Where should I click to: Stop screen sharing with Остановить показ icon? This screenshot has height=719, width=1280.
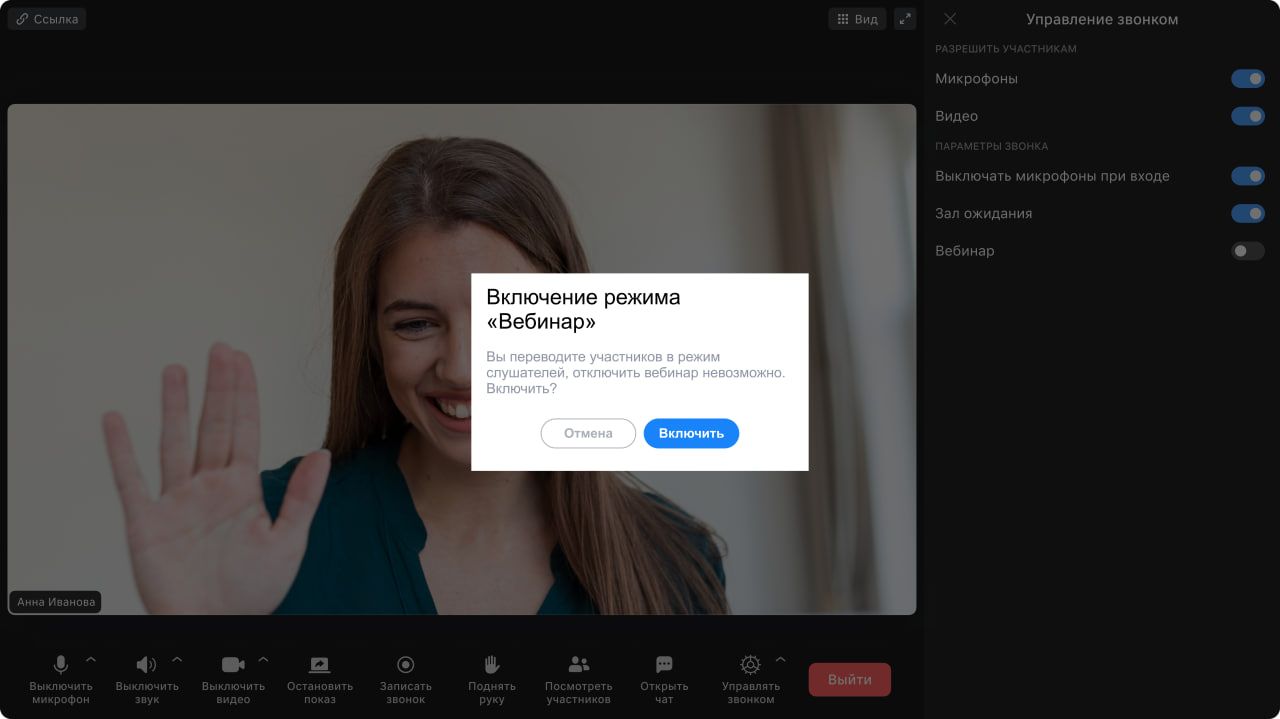pyautogui.click(x=319, y=665)
